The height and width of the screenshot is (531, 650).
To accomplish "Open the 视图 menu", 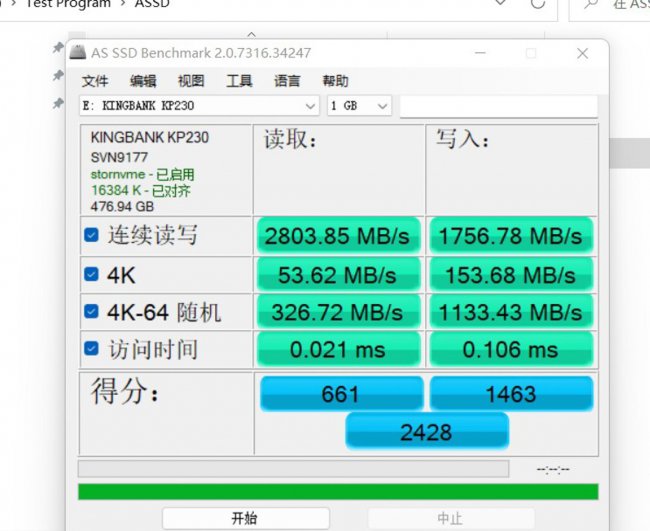I will (191, 80).
